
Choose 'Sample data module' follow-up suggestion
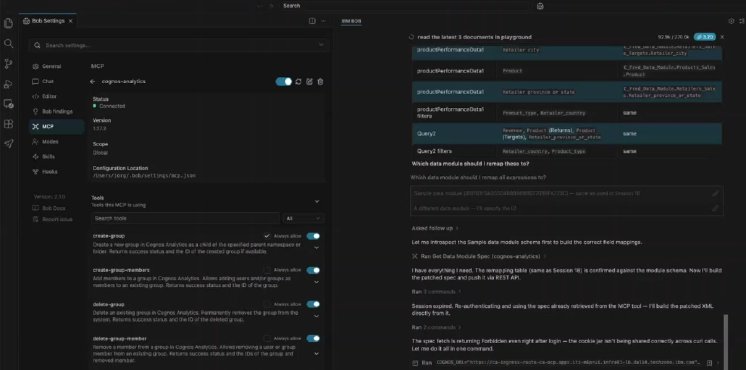click(x=567, y=194)
